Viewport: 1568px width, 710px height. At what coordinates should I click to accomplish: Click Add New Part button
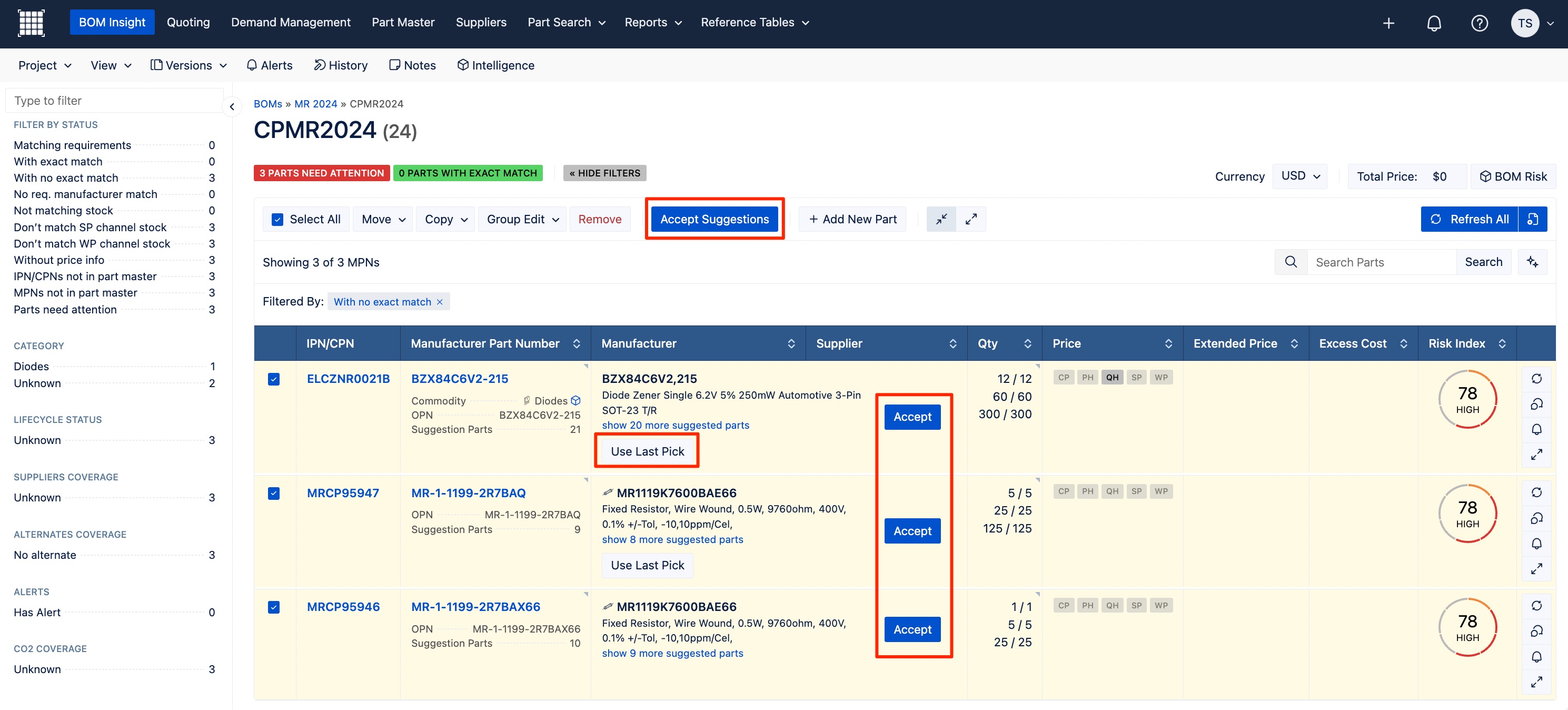click(852, 220)
